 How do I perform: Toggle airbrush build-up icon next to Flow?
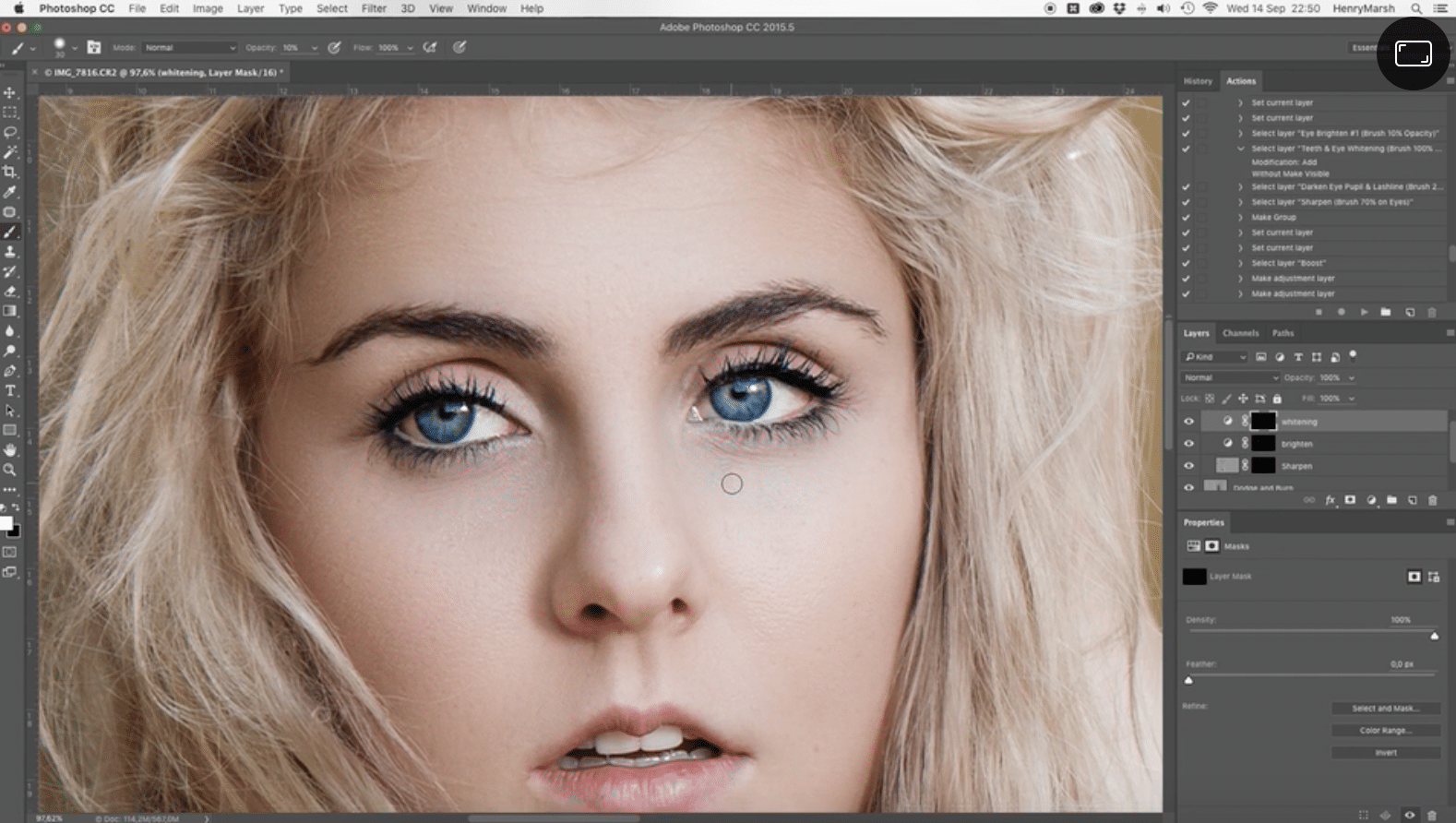(430, 47)
